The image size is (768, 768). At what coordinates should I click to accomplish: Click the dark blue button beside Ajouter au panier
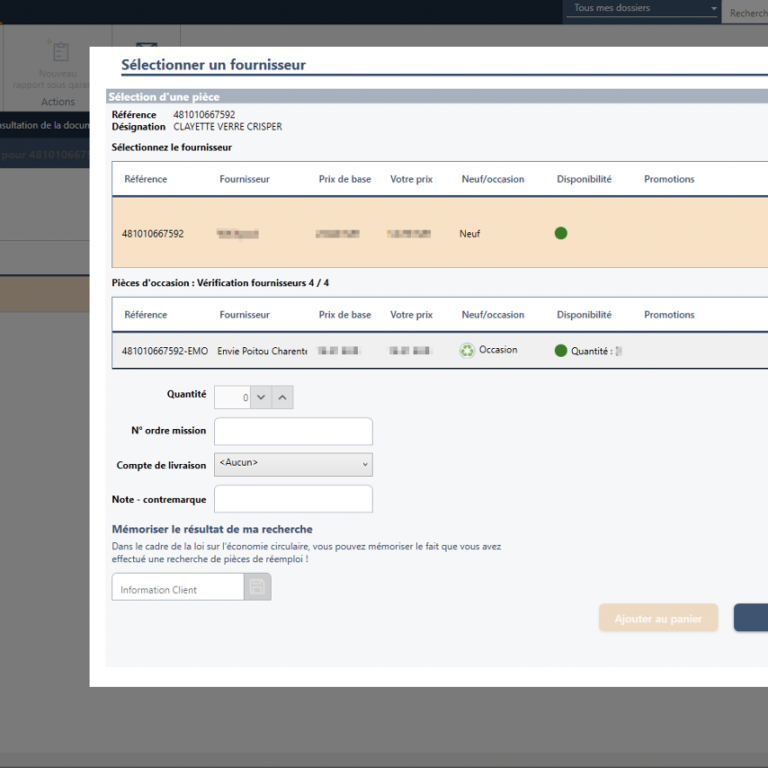(x=750, y=618)
